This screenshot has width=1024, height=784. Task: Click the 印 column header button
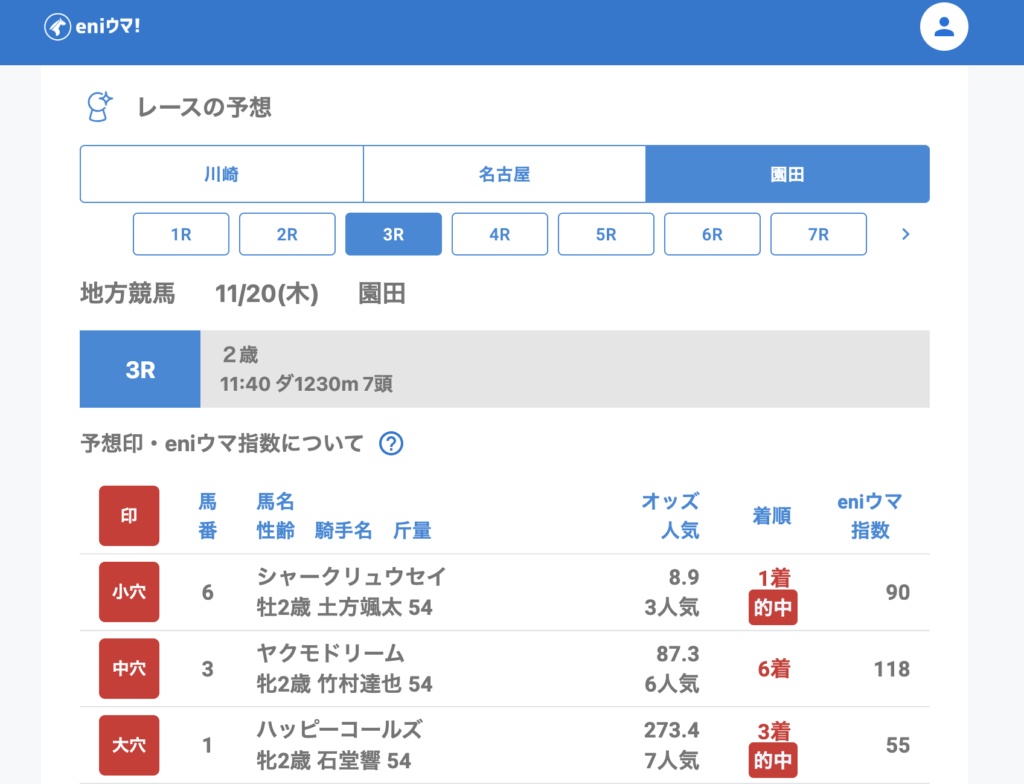[129, 516]
